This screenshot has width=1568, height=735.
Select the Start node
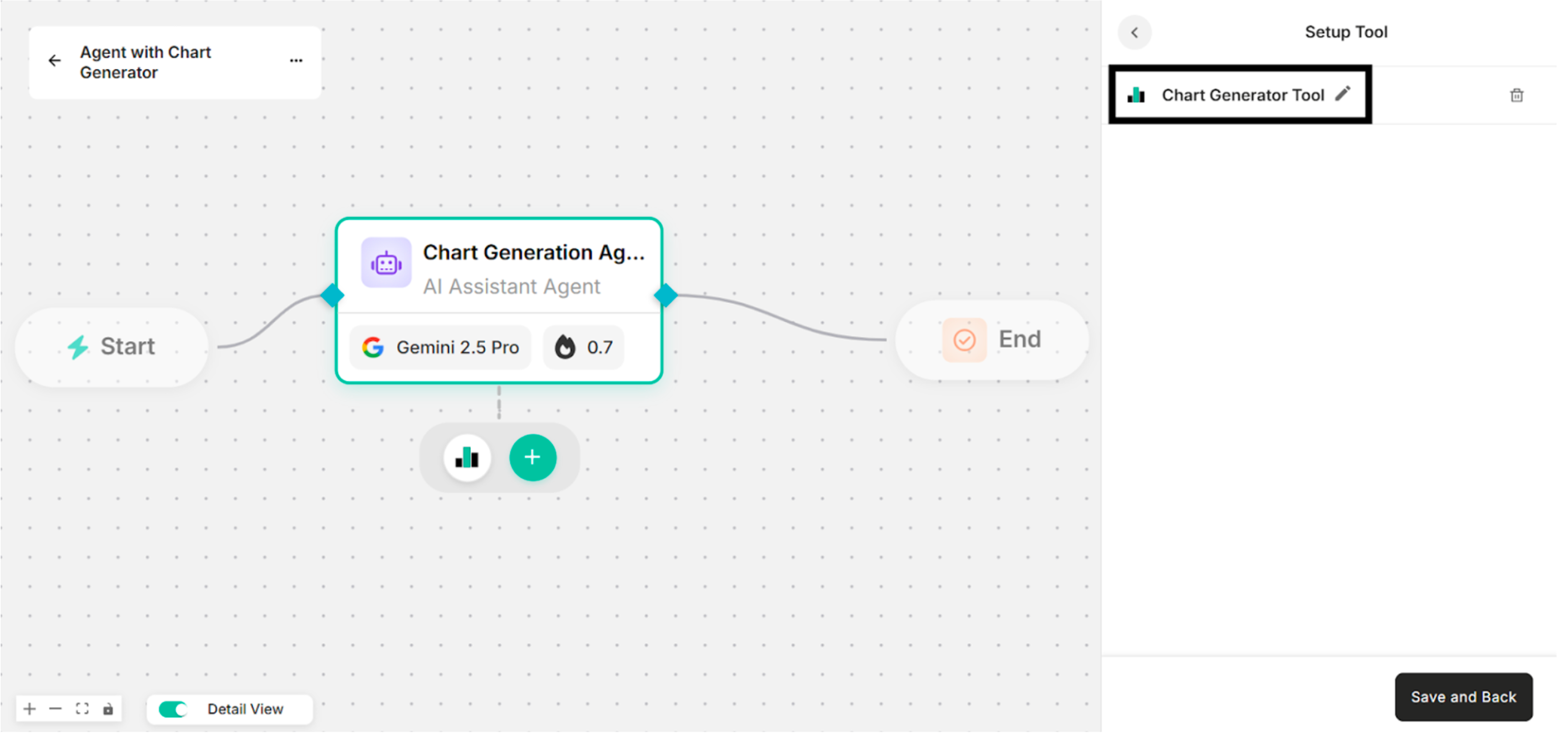(x=112, y=346)
